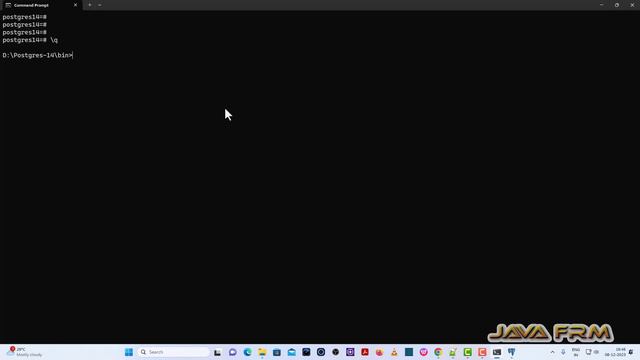Show hidden system tray icons
This screenshot has width=640, height=360.
coord(553,352)
